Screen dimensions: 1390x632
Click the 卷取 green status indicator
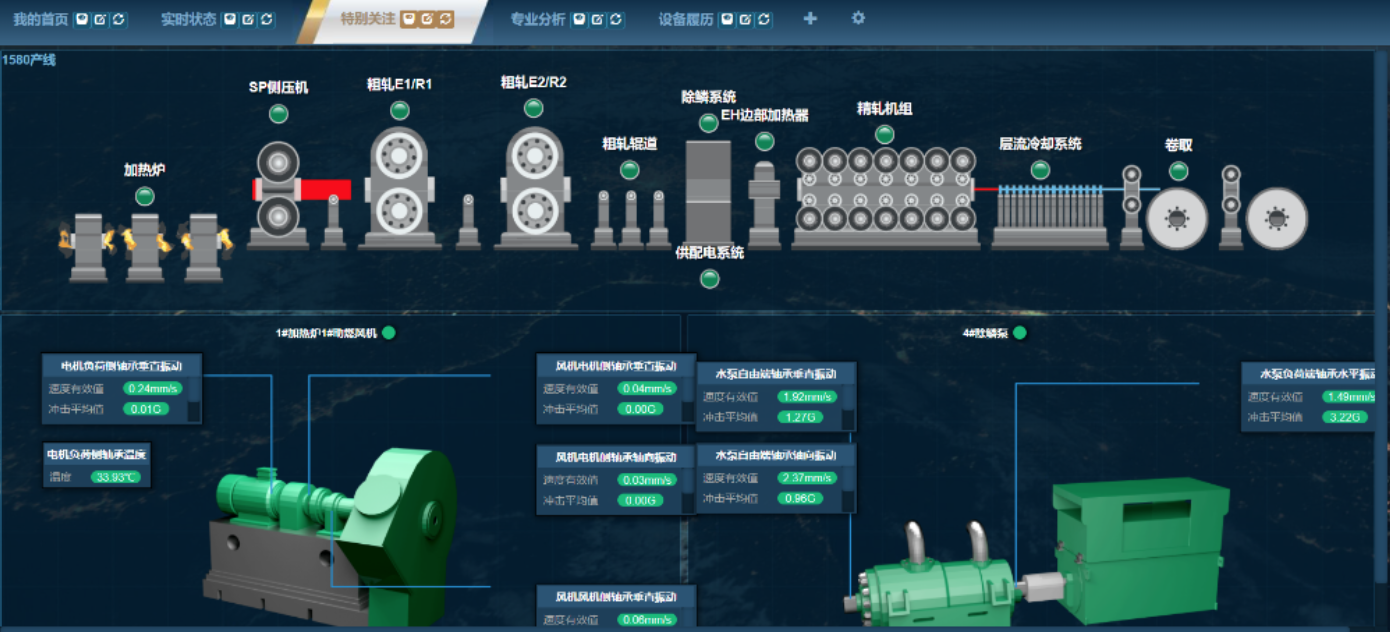coord(1179,171)
